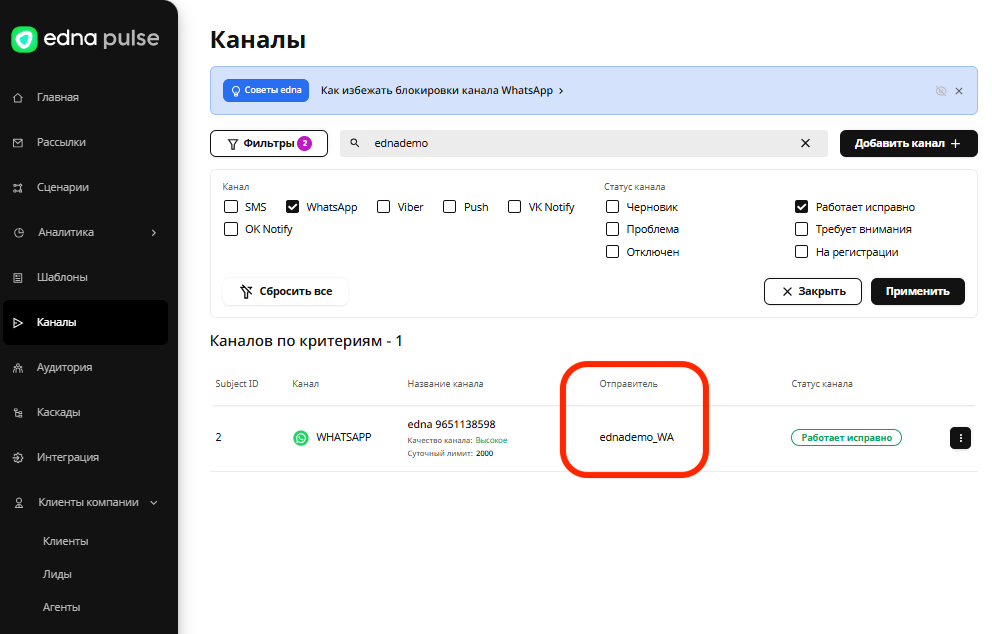
Task: Open Шаблоны in the sidebar
Action: pyautogui.click(x=62, y=277)
